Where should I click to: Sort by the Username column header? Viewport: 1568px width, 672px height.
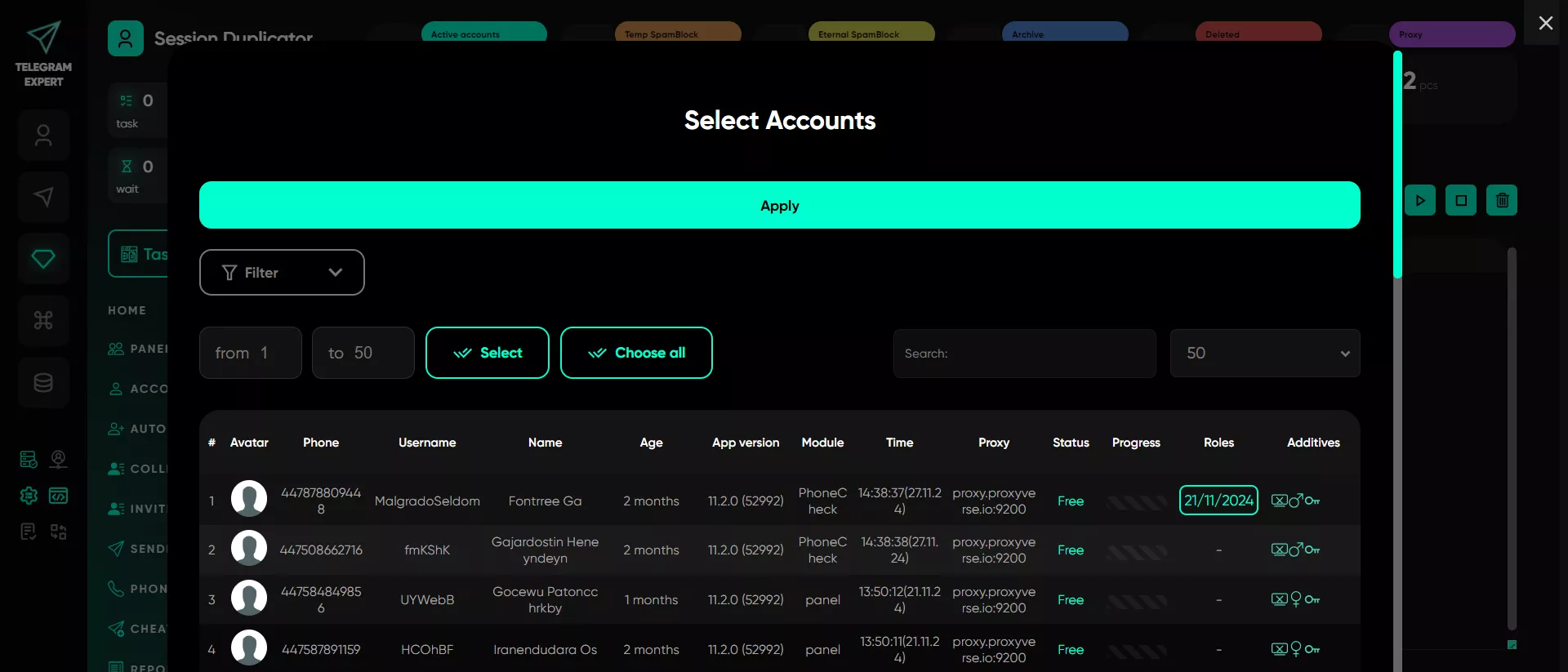[x=427, y=443]
